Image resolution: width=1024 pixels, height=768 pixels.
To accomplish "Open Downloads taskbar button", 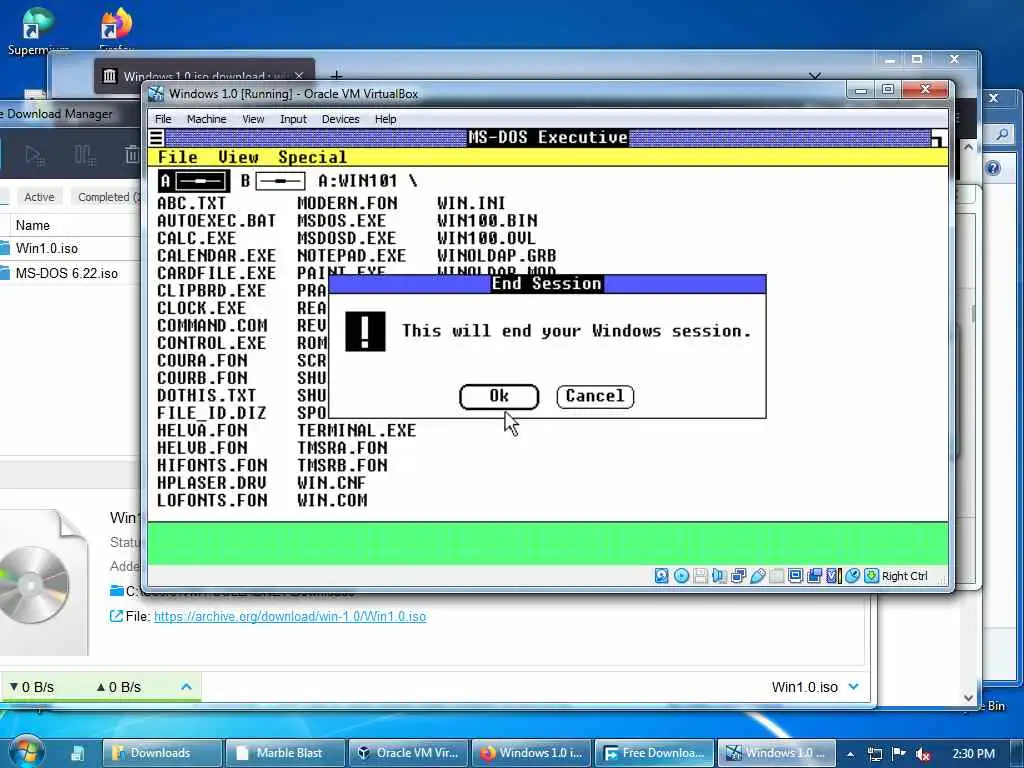I will 162,753.
